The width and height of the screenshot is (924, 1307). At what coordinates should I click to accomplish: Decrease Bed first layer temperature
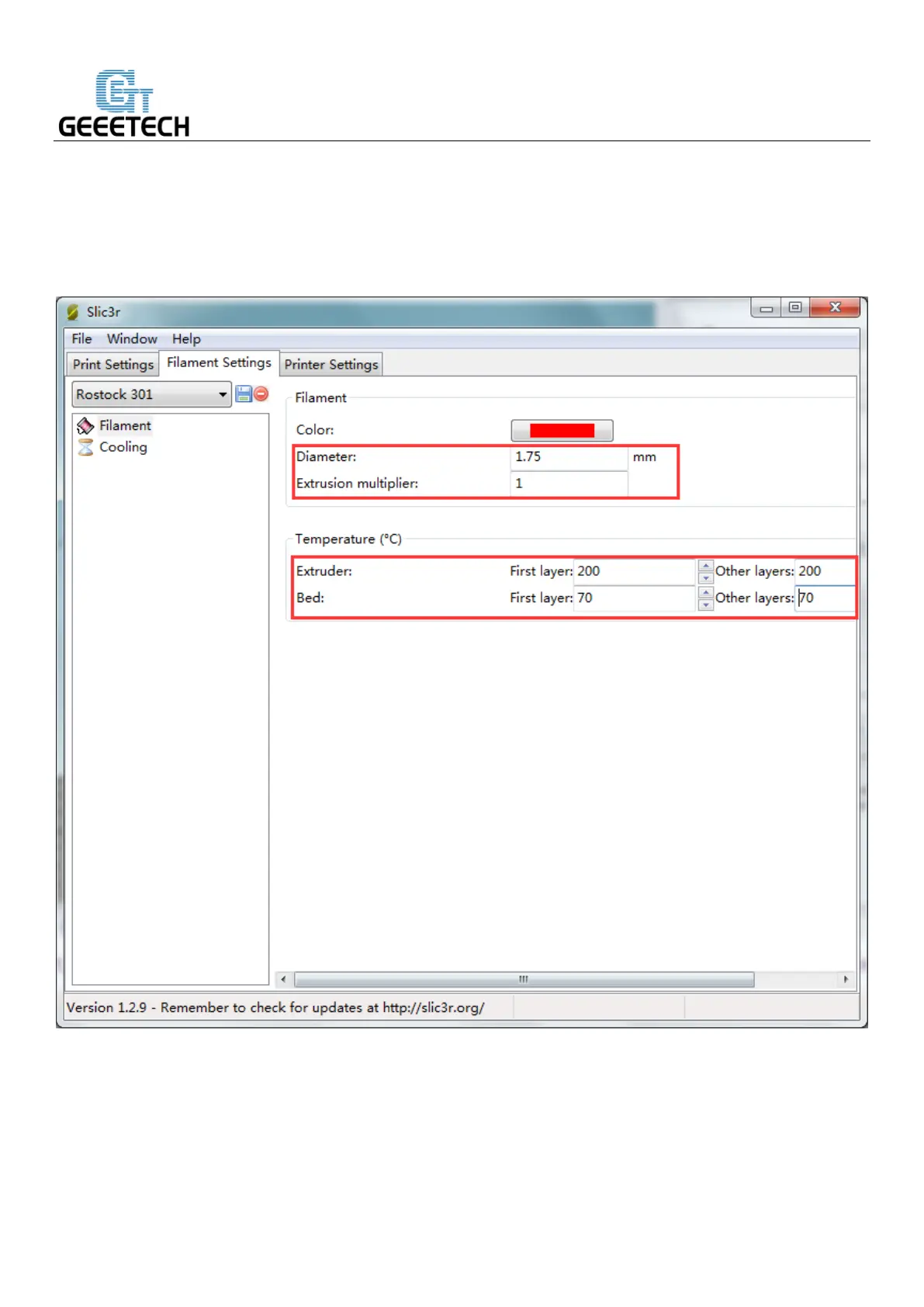(706, 604)
